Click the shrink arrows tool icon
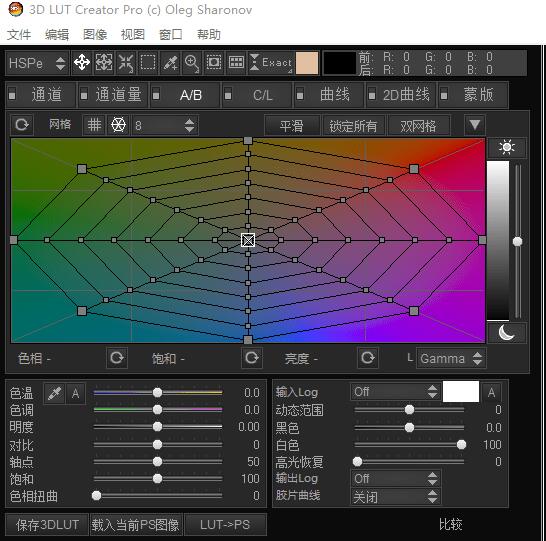 click(x=126, y=63)
